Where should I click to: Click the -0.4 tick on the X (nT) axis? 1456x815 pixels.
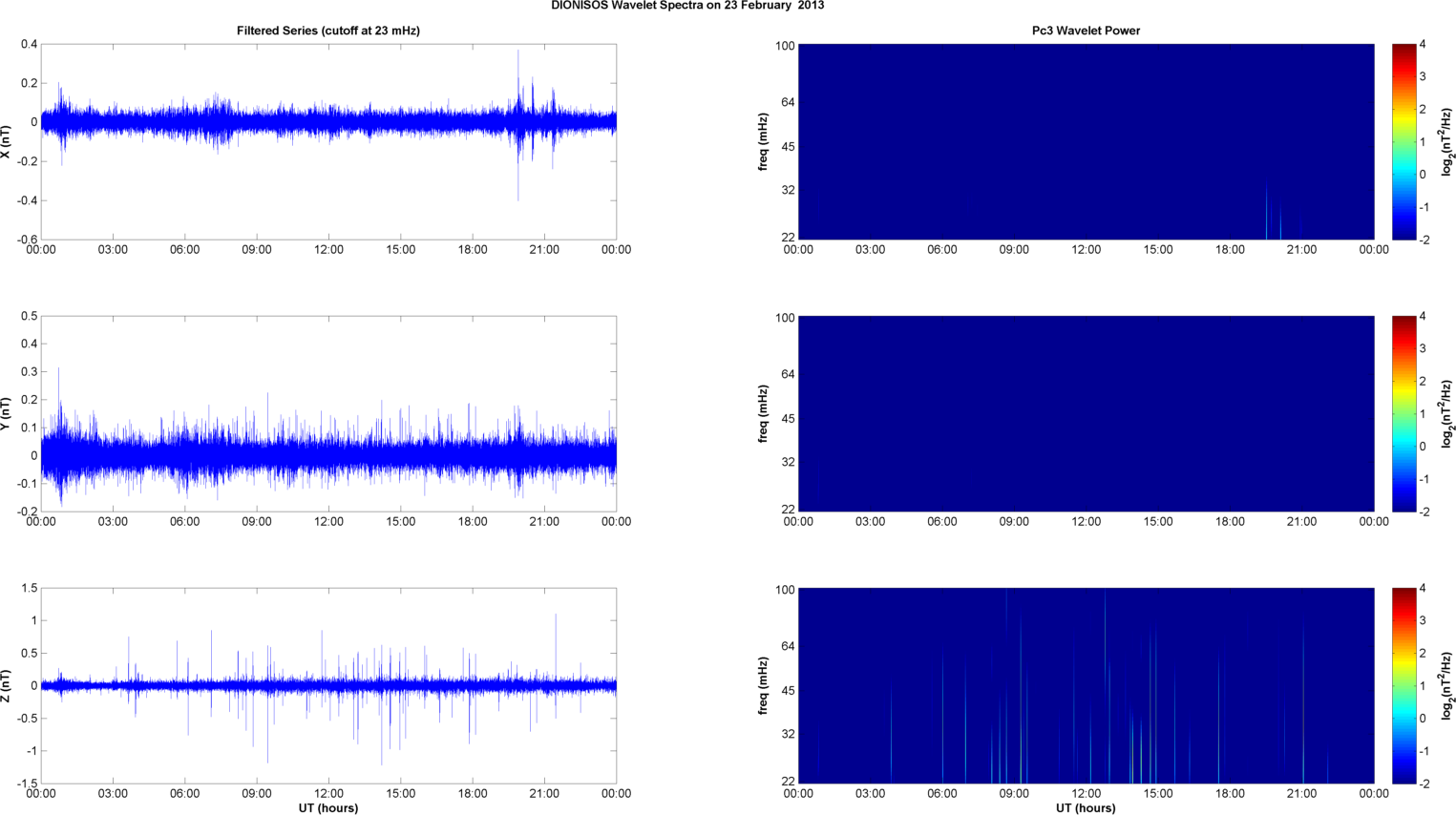pos(27,200)
